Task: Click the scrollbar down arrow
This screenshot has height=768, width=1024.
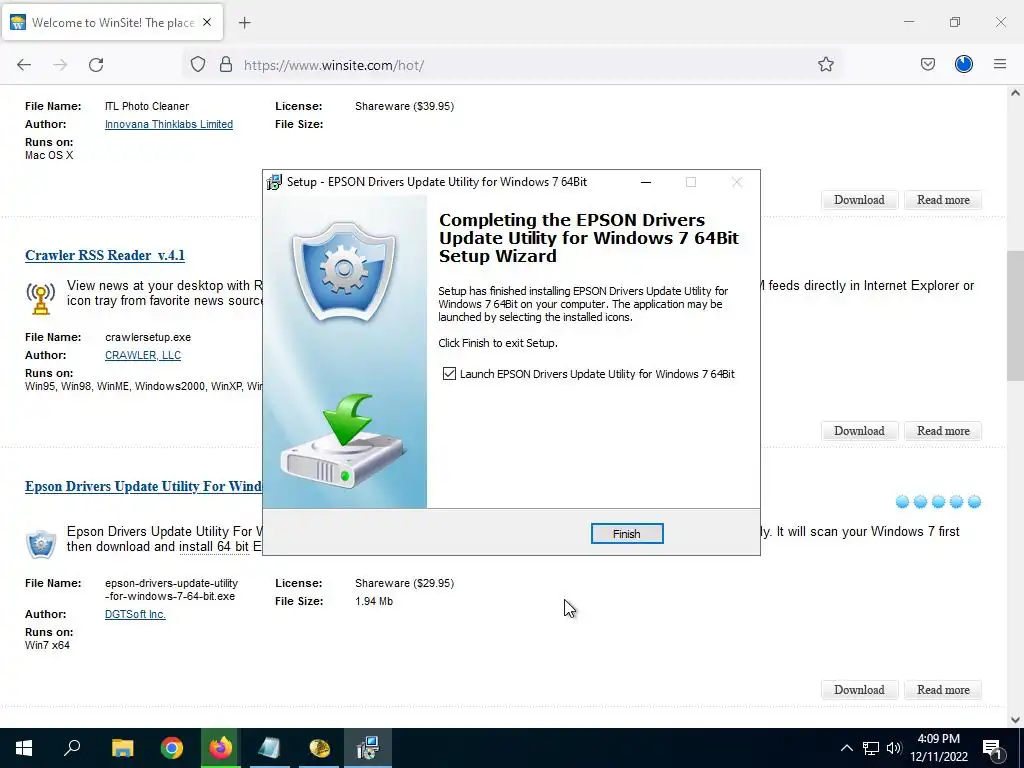Action: 1015,720
